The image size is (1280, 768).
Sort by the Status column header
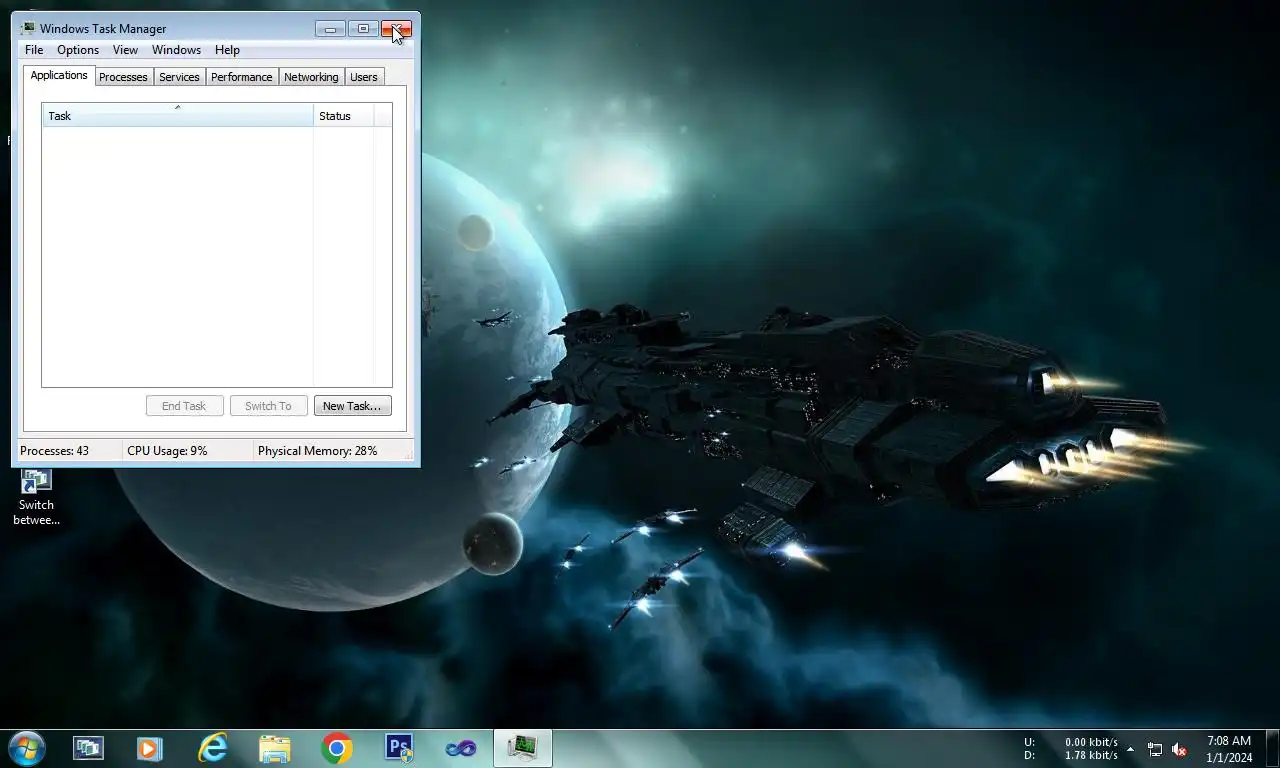coord(344,115)
